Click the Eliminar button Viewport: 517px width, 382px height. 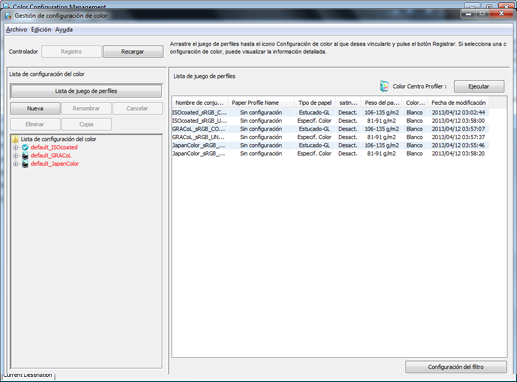pyautogui.click(x=35, y=124)
